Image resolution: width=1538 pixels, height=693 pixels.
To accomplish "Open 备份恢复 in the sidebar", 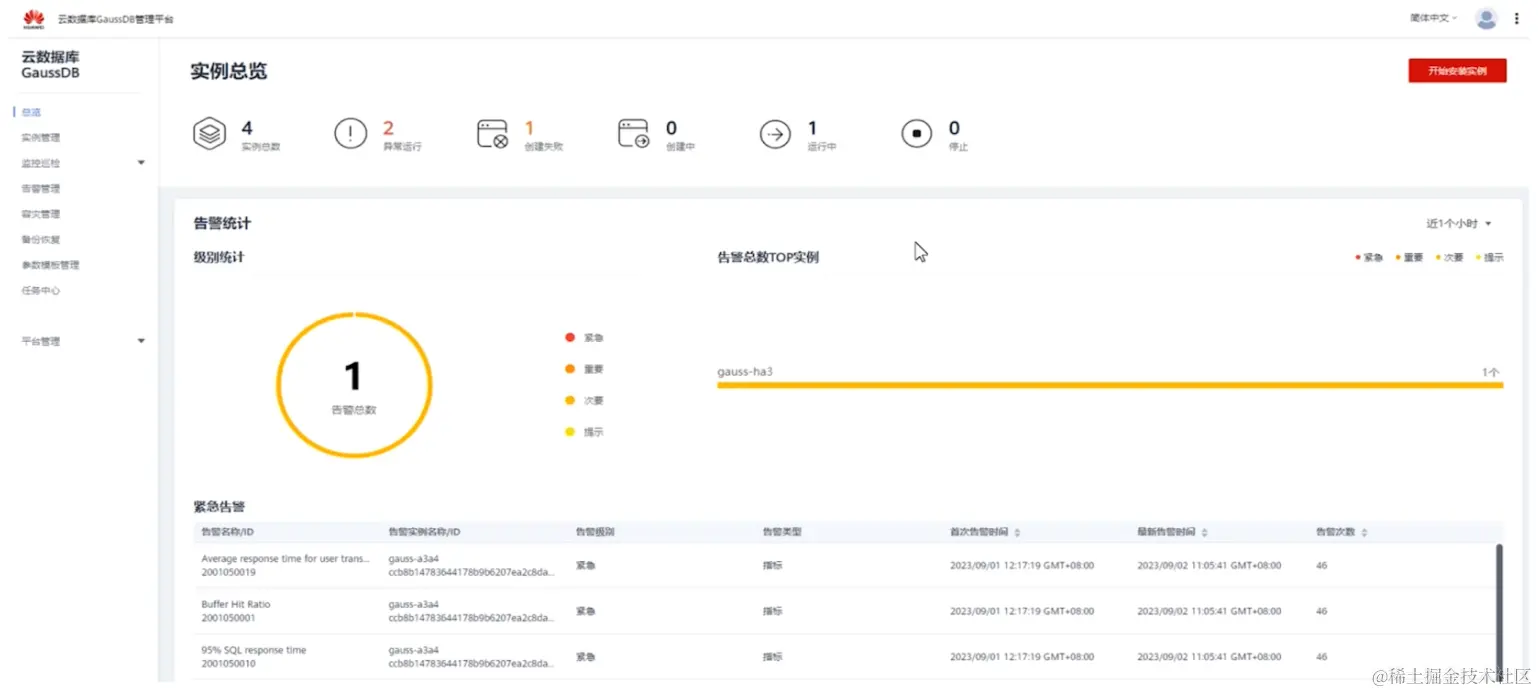I will point(41,240).
